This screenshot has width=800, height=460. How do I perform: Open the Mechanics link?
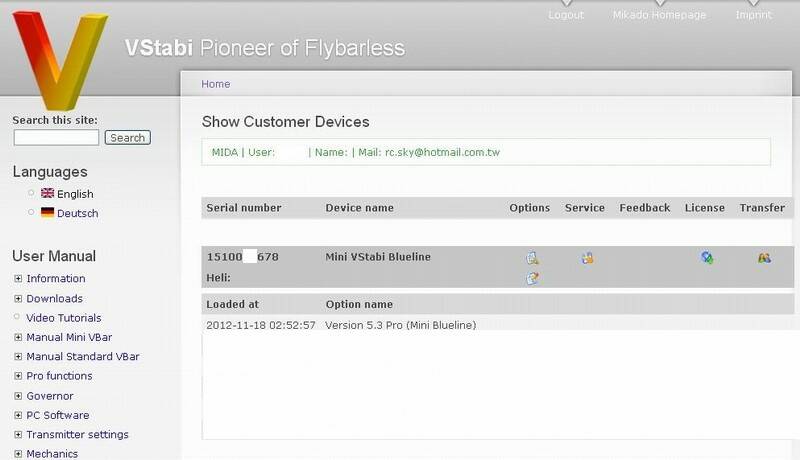(x=52, y=453)
